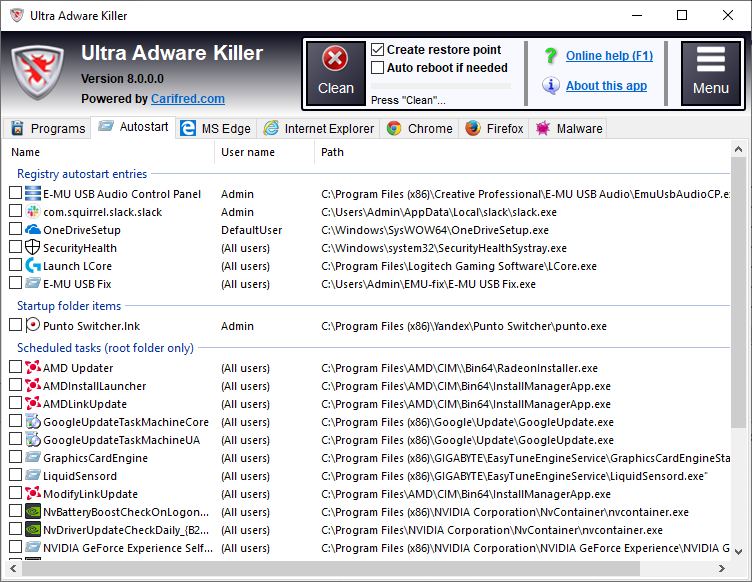Viewport: 752px width, 582px height.
Task: Click the OneDriveSetup cloud icon
Action: point(33,229)
